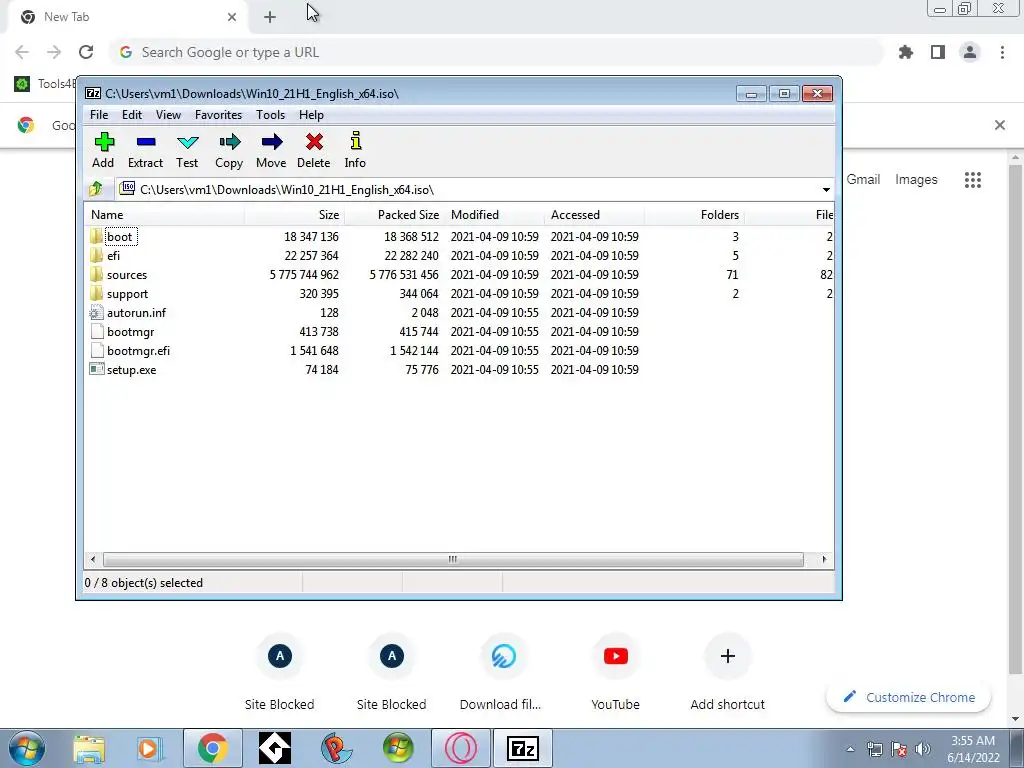Dismiss the Chrome notification bar
1024x768 pixels.
[1000, 125]
